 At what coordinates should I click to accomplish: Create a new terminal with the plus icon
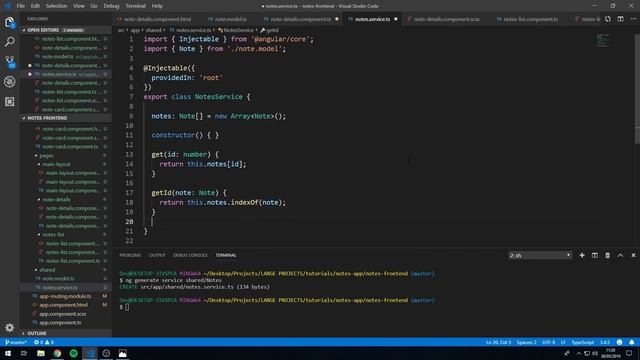[582, 255]
